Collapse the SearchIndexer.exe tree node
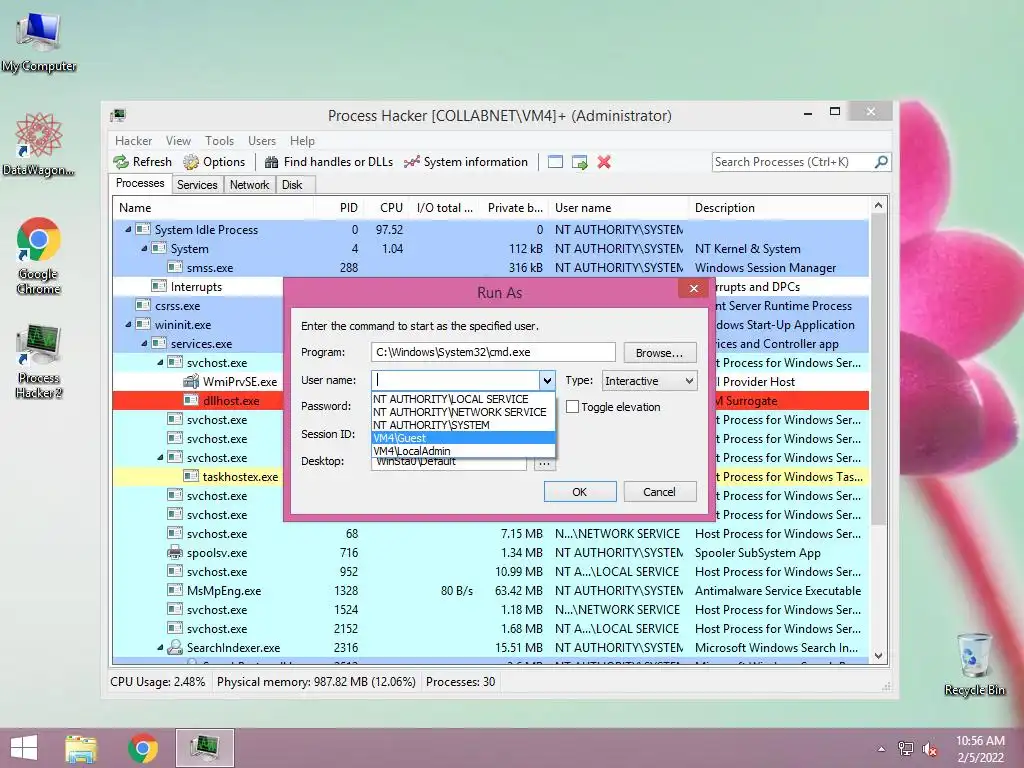This screenshot has width=1024, height=768. tap(161, 647)
